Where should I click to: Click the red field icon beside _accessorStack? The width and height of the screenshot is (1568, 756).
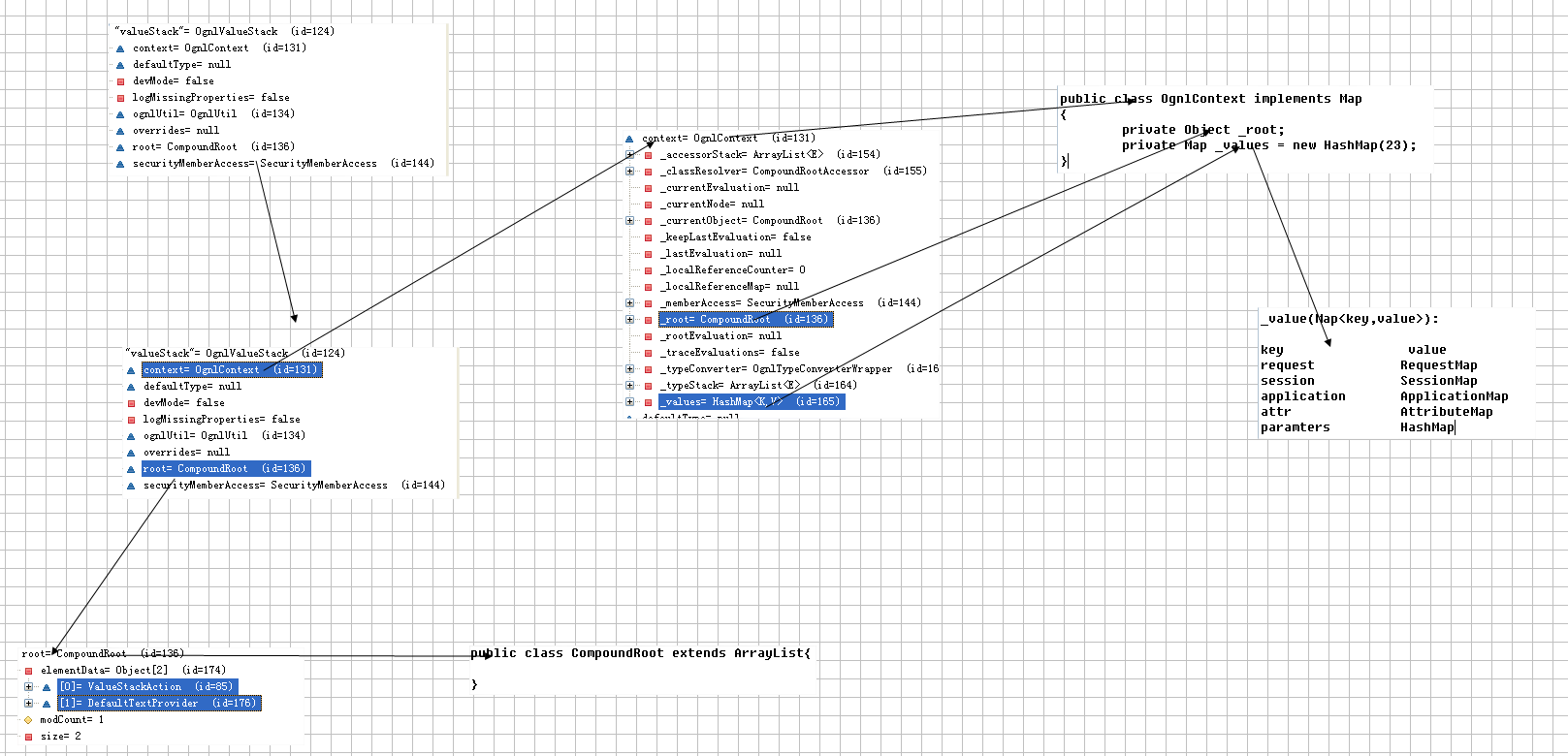[649, 155]
